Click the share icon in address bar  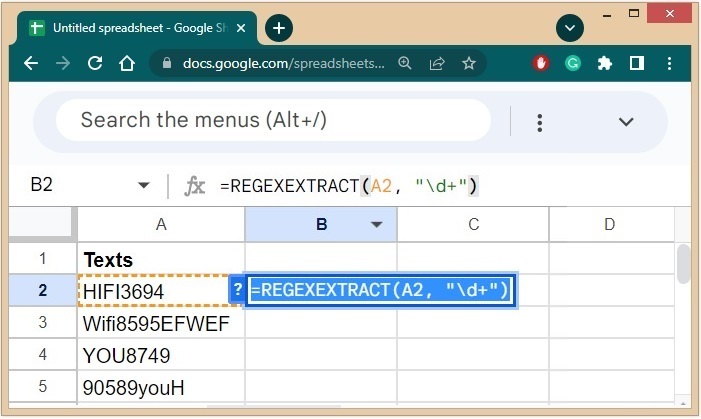click(437, 63)
